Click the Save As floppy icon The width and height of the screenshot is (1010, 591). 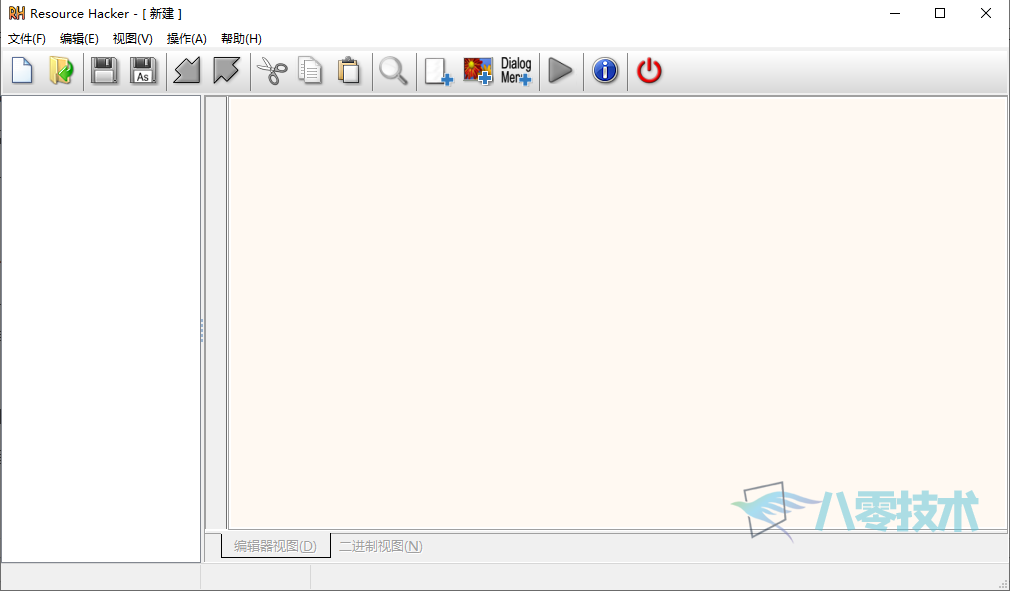coord(143,70)
